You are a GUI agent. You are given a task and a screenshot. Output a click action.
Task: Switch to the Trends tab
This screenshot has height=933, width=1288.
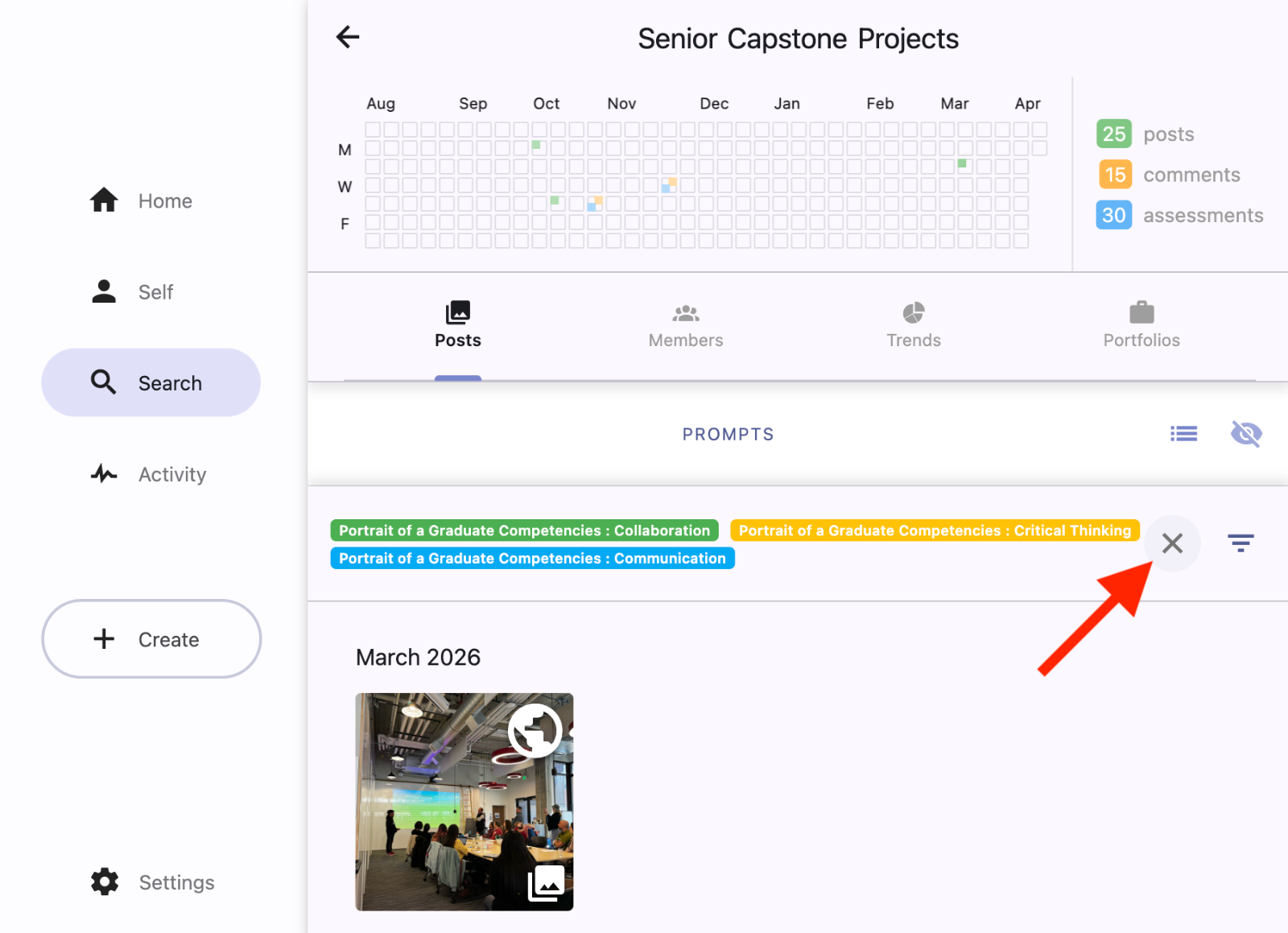tap(914, 325)
